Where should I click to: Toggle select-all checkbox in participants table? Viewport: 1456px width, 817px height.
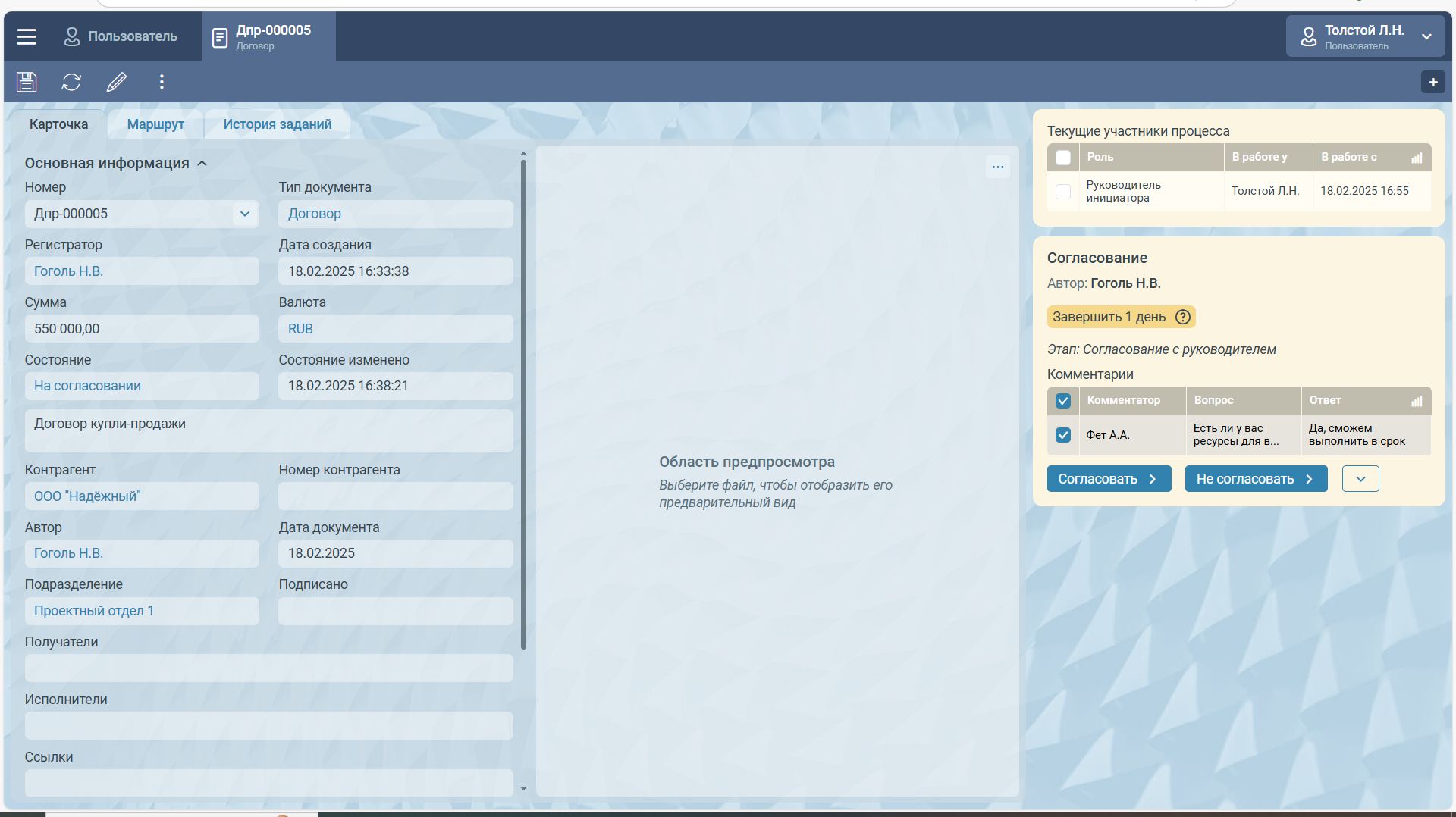(1063, 158)
